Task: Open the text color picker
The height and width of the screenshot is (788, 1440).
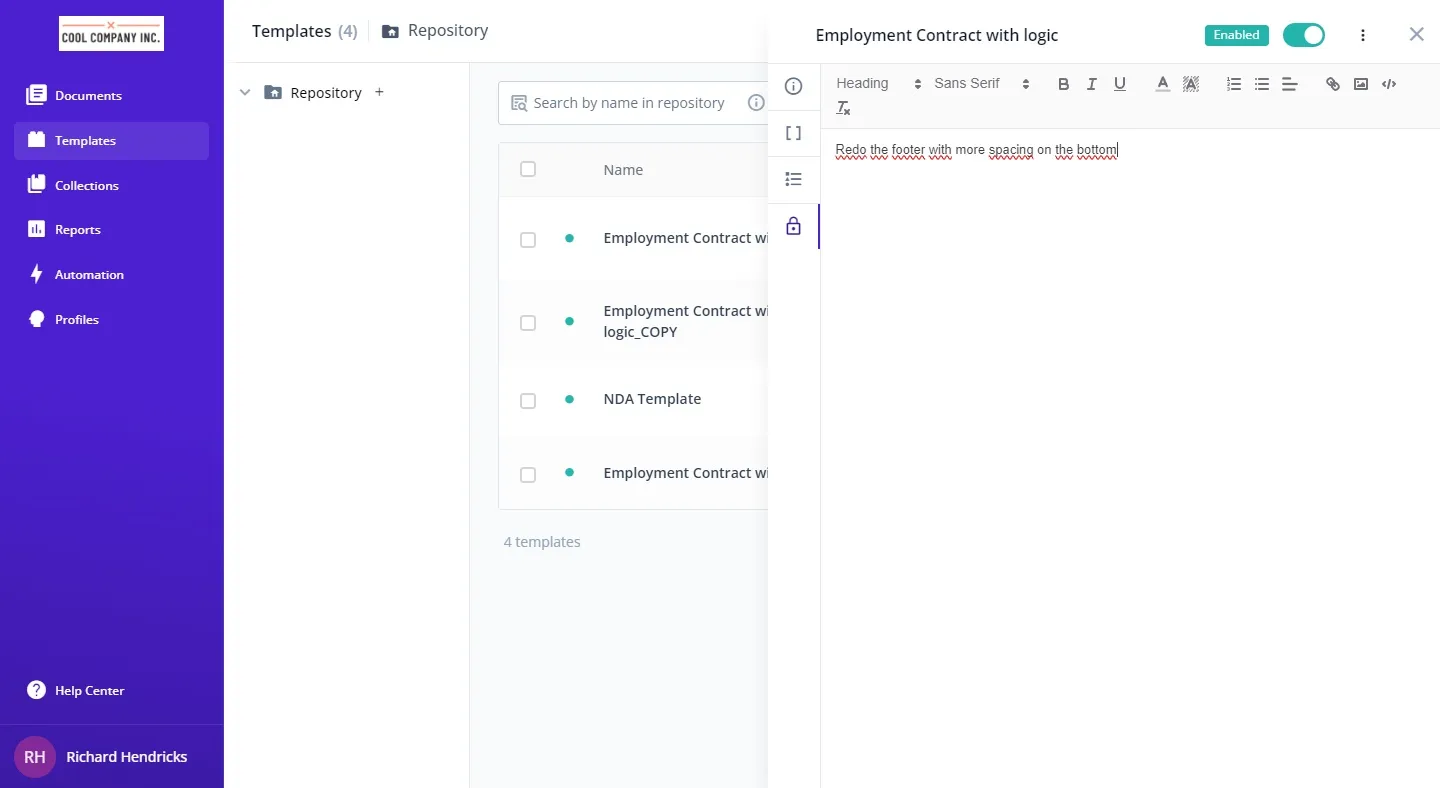Action: [x=1162, y=84]
